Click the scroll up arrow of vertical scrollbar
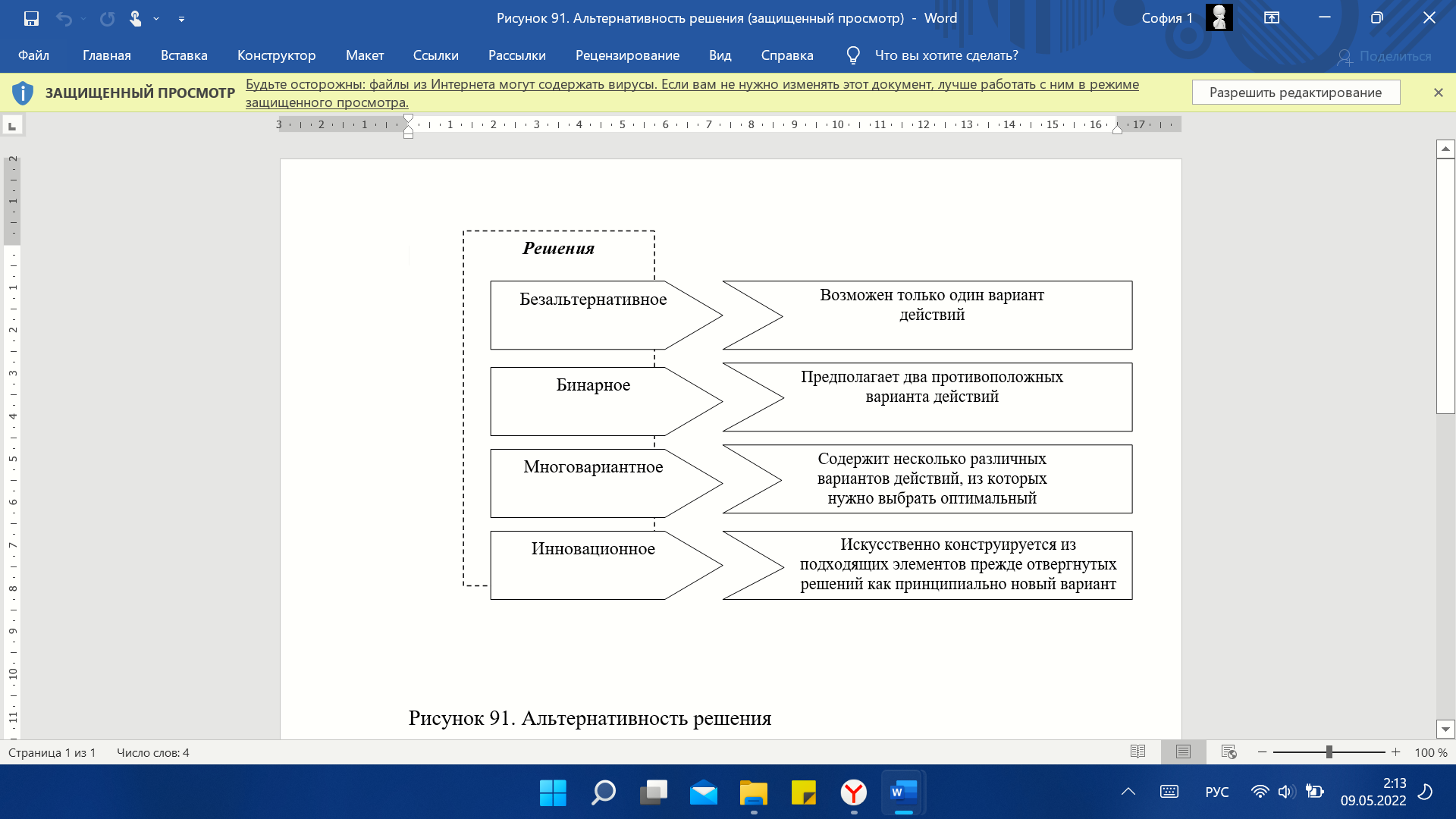 [x=1445, y=149]
